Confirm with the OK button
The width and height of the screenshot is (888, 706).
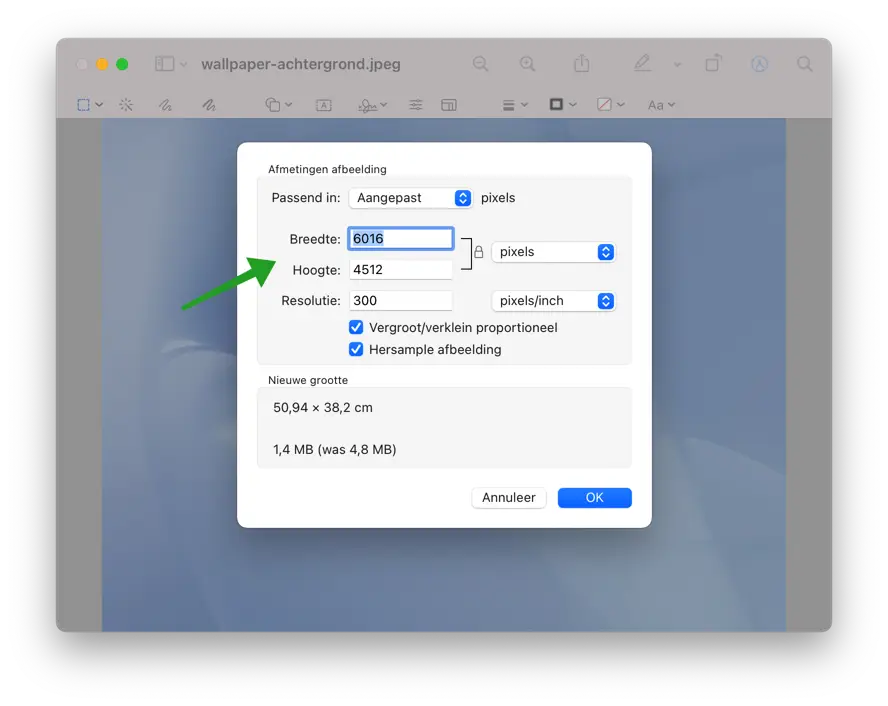coord(594,498)
